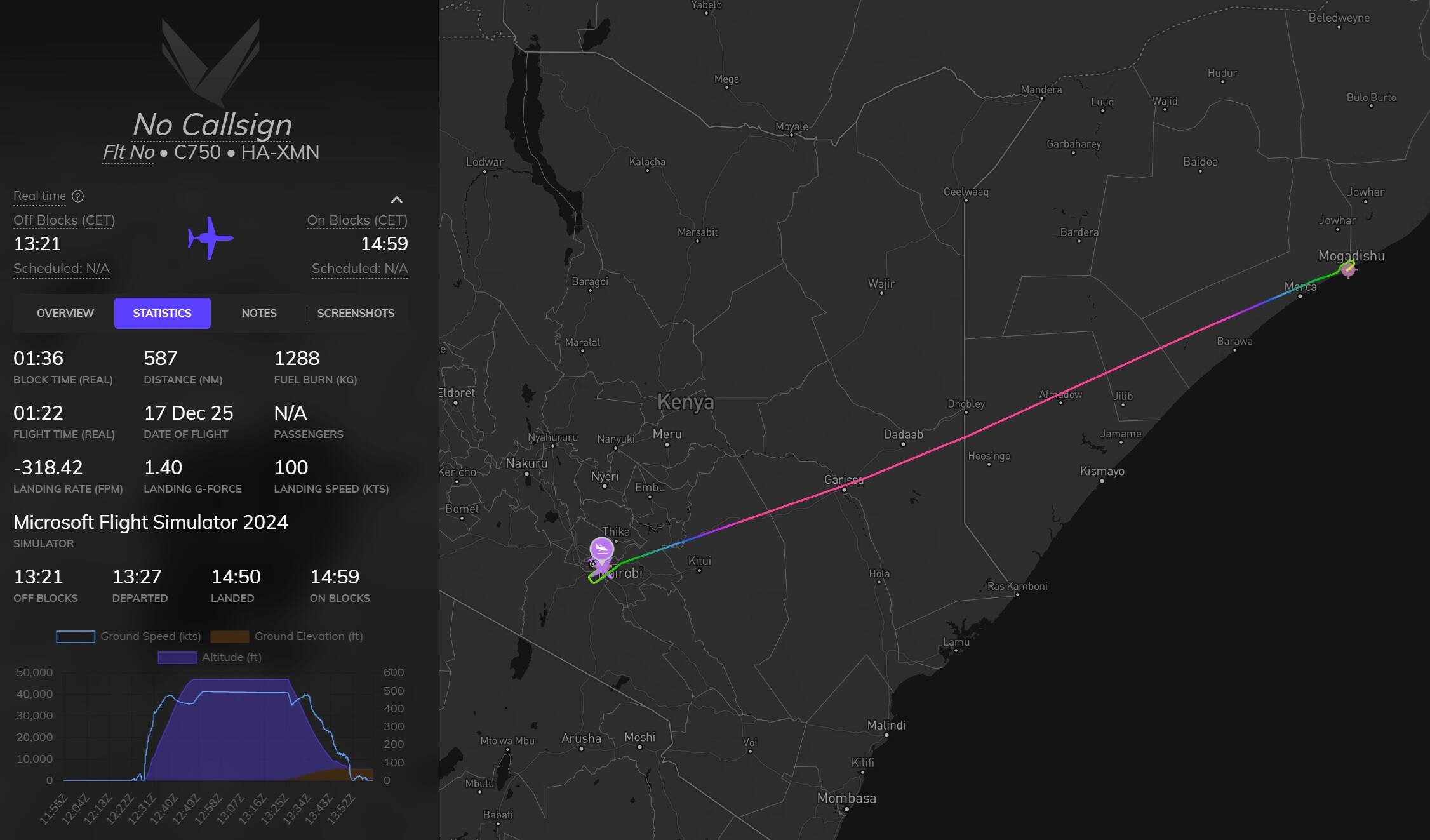1430x840 pixels.
Task: Open the Screenshots tab
Action: click(356, 313)
